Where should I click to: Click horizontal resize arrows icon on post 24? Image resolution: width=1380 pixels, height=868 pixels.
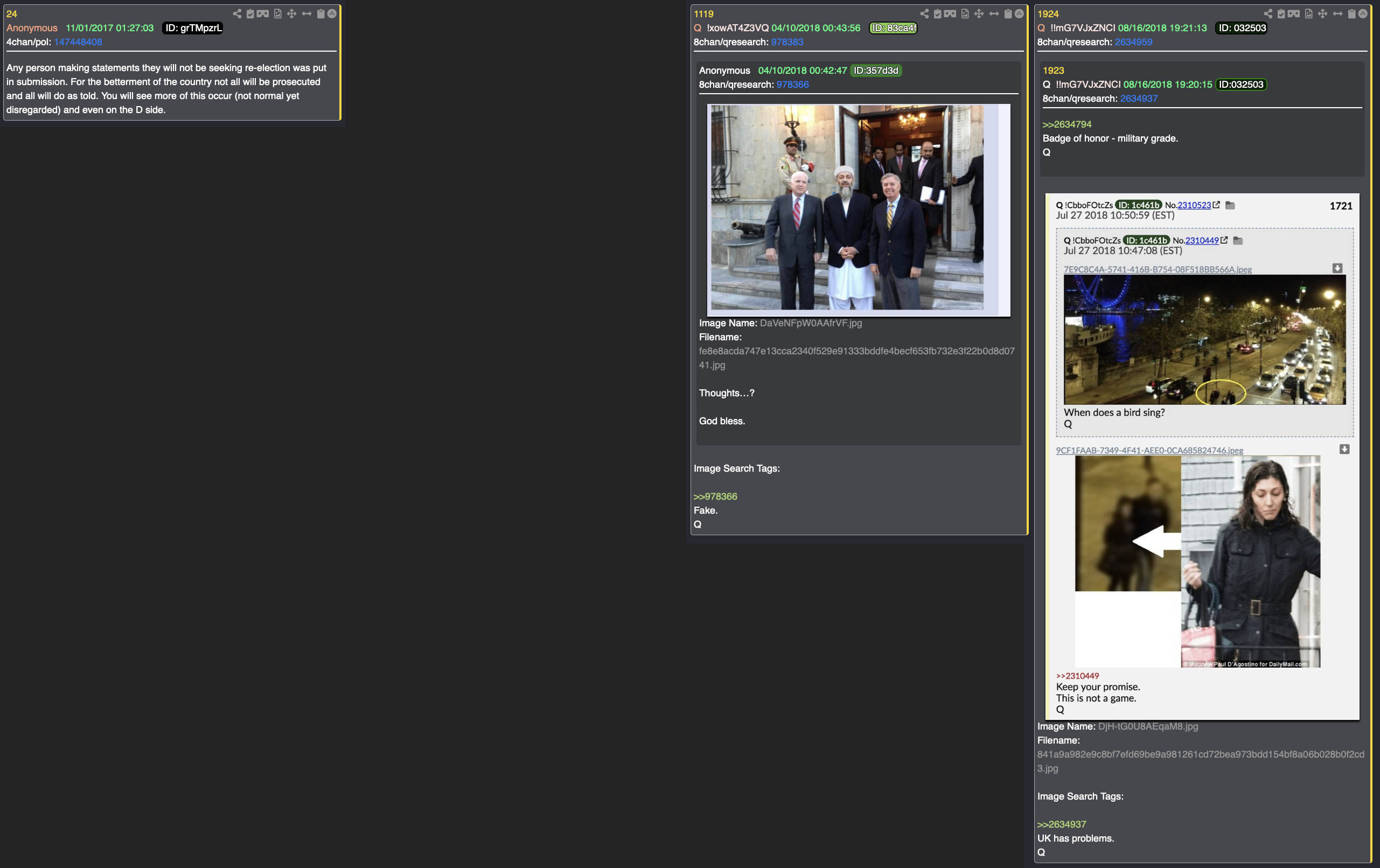point(306,14)
